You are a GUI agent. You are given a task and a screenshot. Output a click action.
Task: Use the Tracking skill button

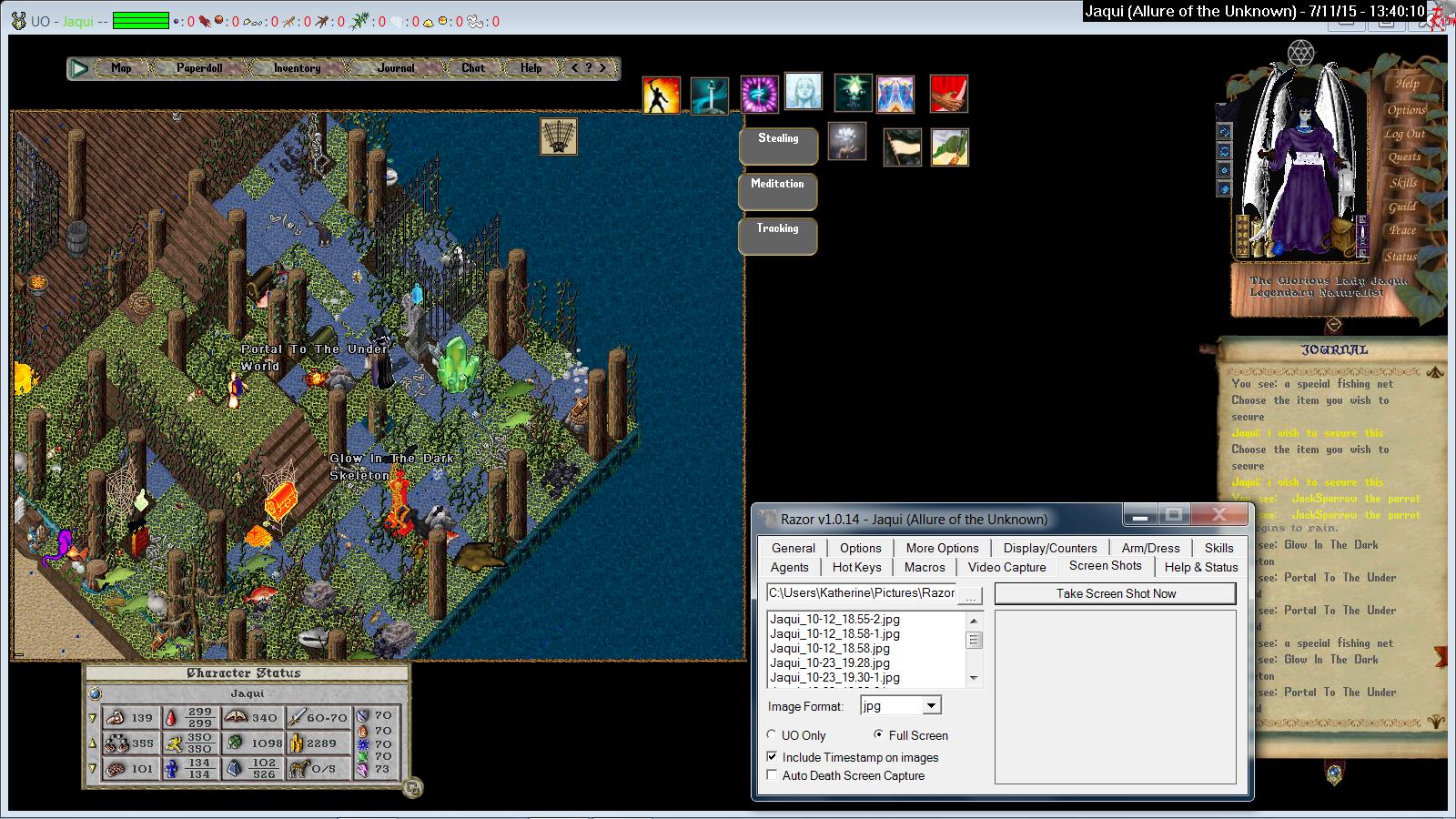point(778,236)
